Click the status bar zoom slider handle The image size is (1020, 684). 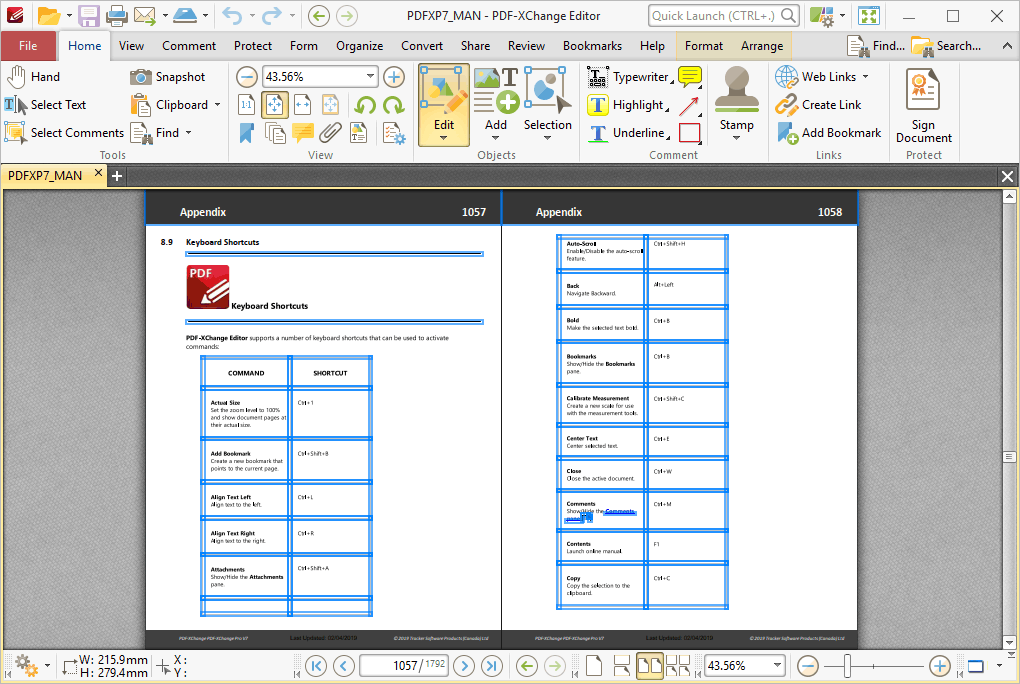(847, 666)
